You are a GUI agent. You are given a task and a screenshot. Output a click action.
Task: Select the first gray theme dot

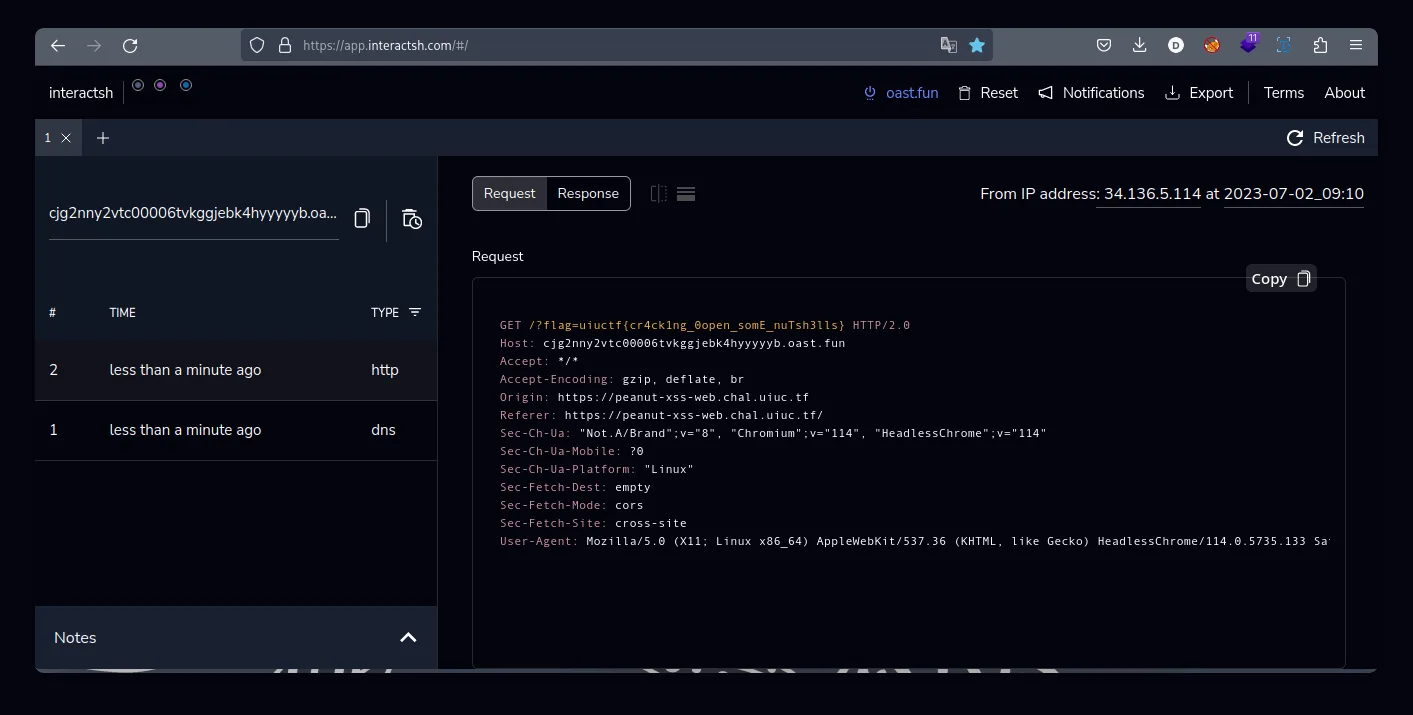[138, 85]
